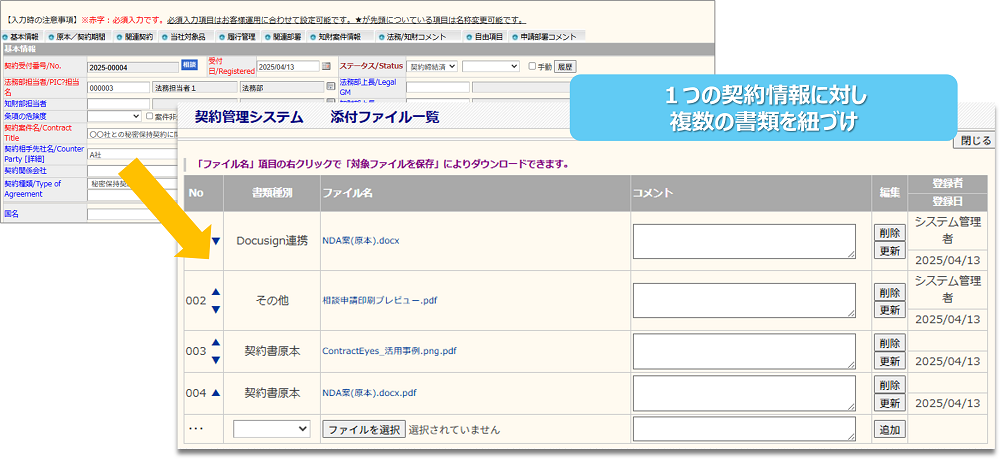Move row 004 up with the up arrow
Screen dimensions: 1000x459
point(215,393)
